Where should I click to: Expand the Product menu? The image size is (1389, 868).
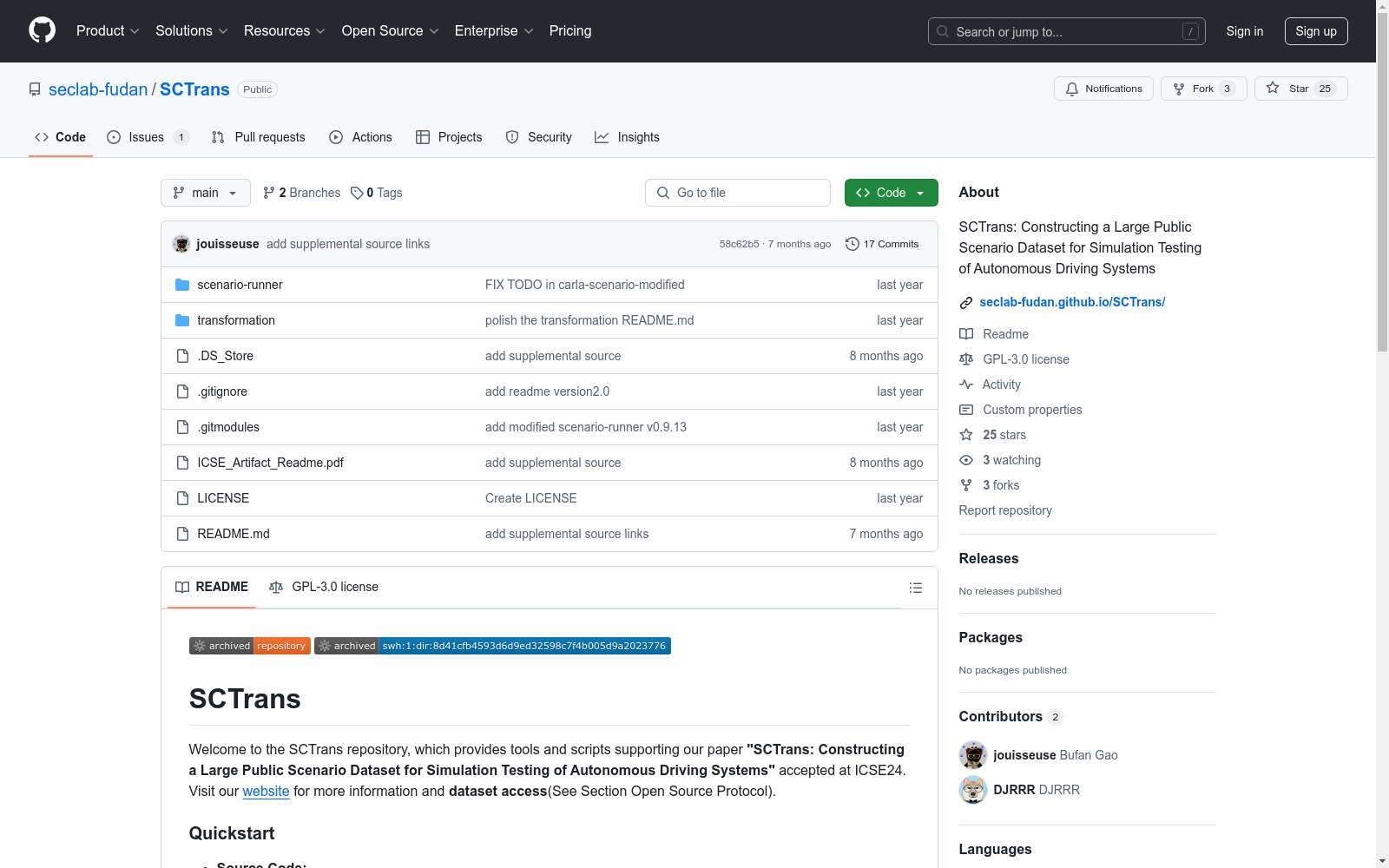[108, 30]
